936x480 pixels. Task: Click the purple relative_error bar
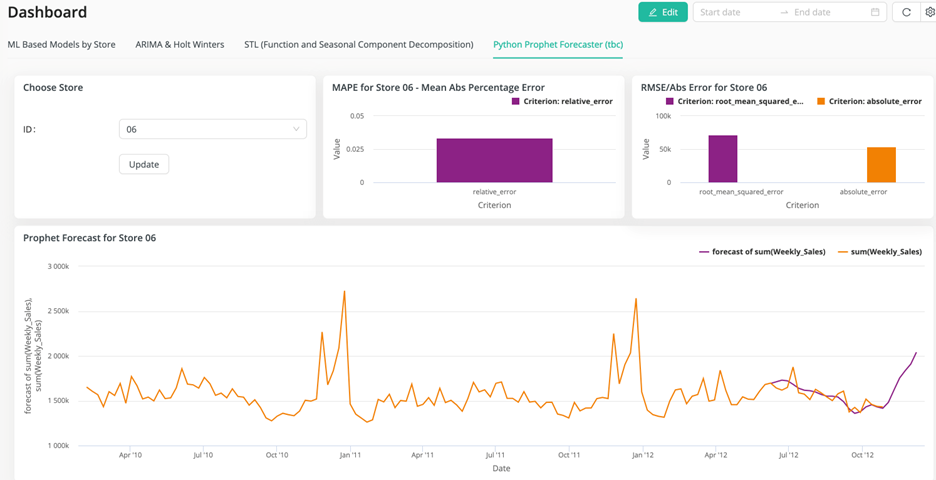click(x=494, y=160)
